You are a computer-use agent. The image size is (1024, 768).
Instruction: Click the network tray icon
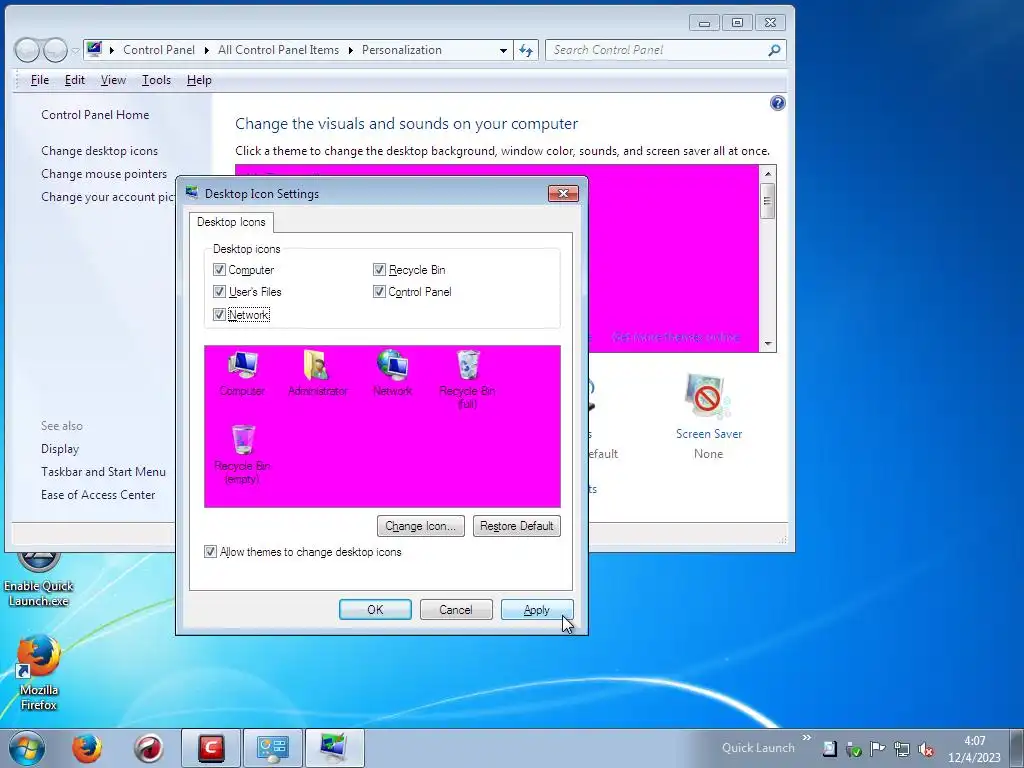902,750
